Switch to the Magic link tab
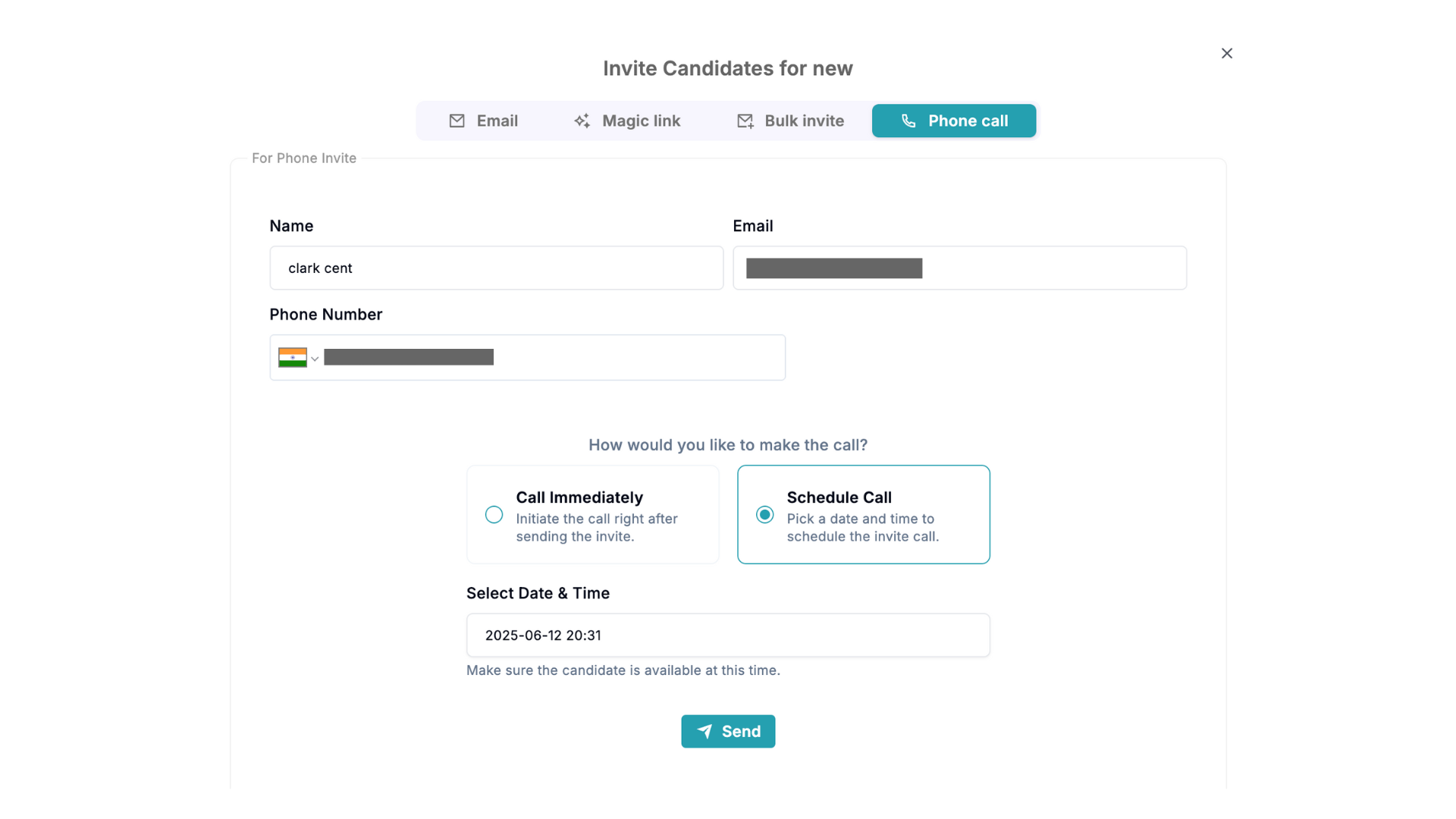 pos(627,121)
